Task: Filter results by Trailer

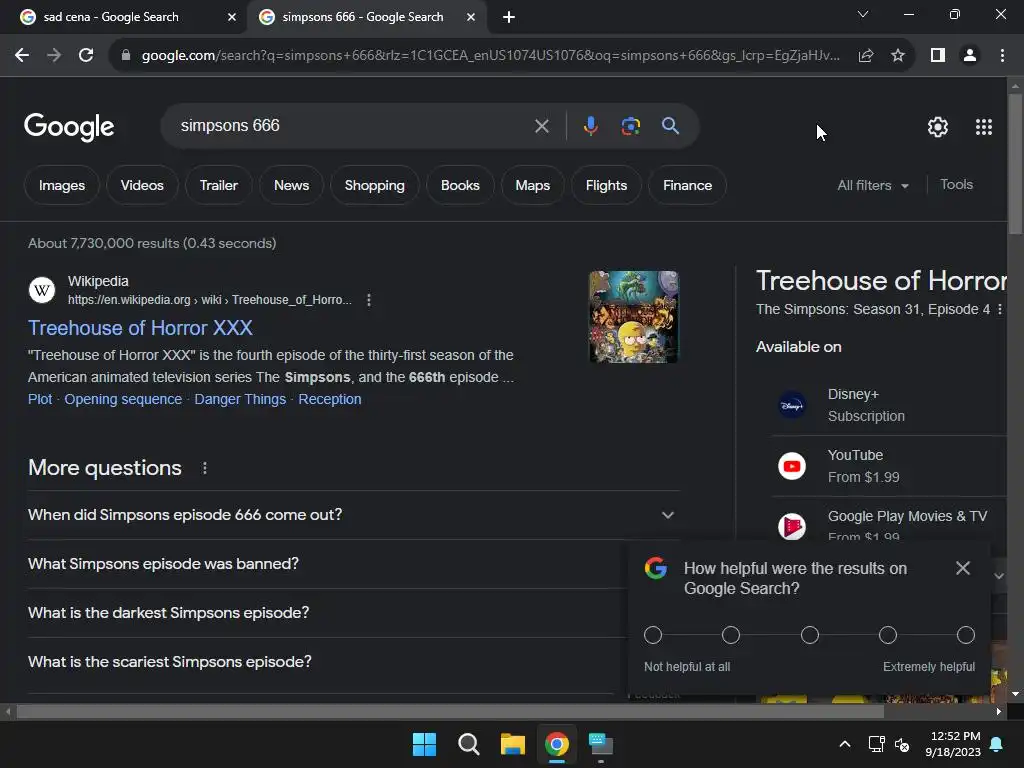Action: [219, 185]
